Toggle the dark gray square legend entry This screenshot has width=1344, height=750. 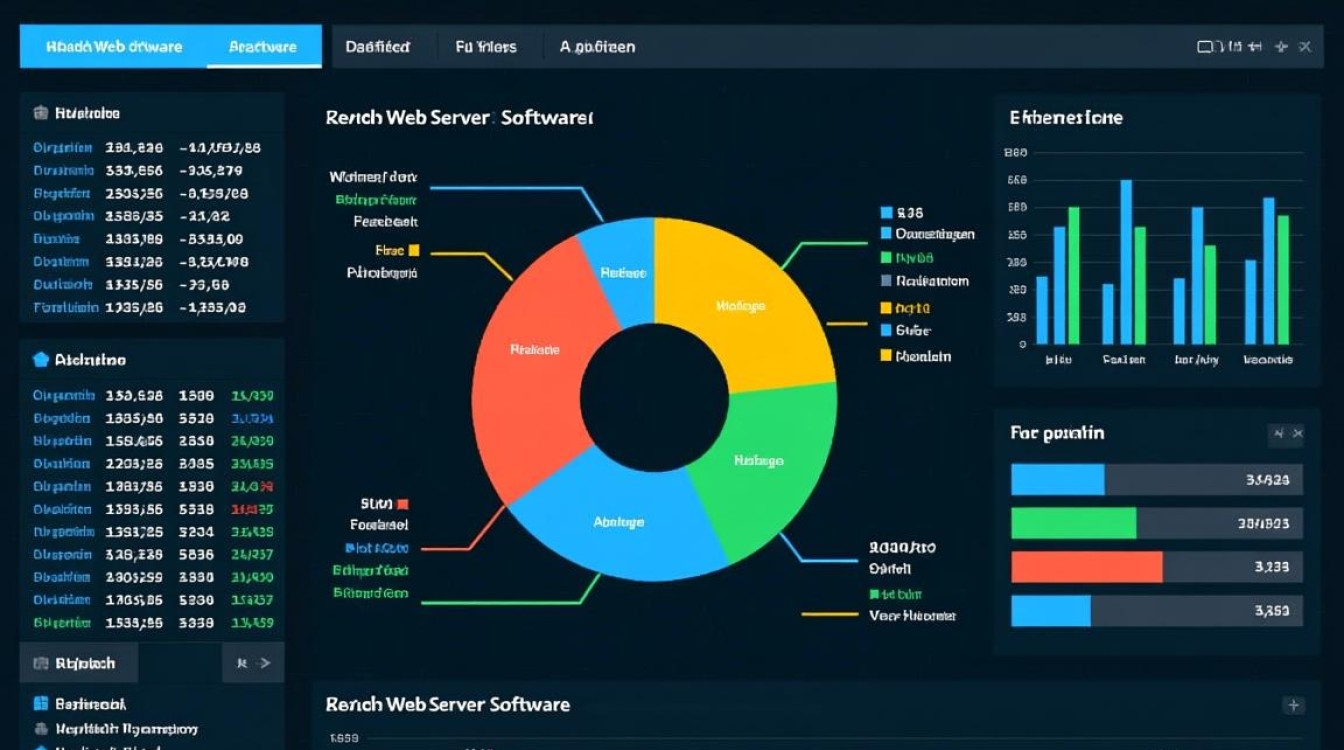[886, 281]
